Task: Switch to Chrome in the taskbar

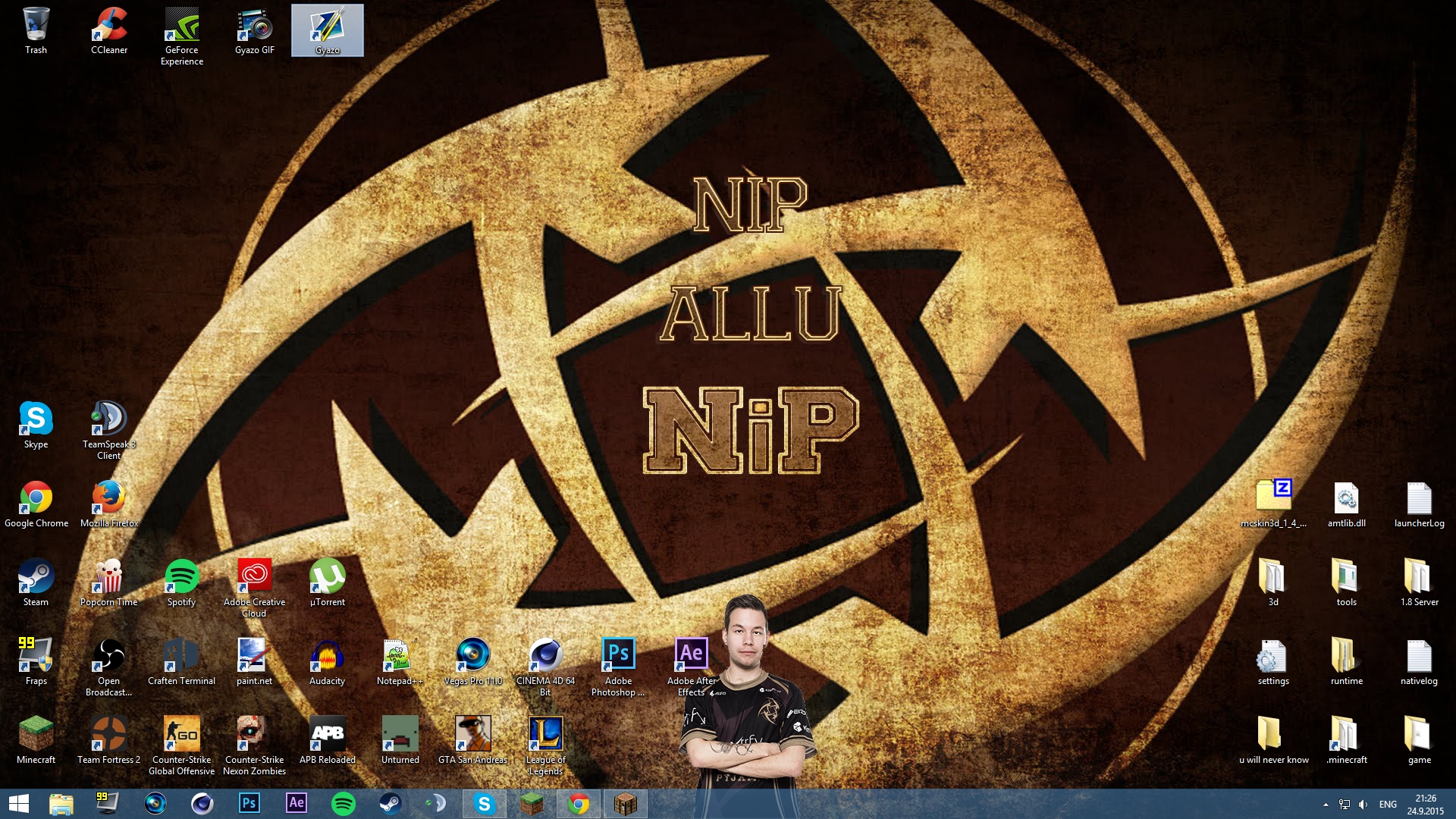Action: point(579,804)
